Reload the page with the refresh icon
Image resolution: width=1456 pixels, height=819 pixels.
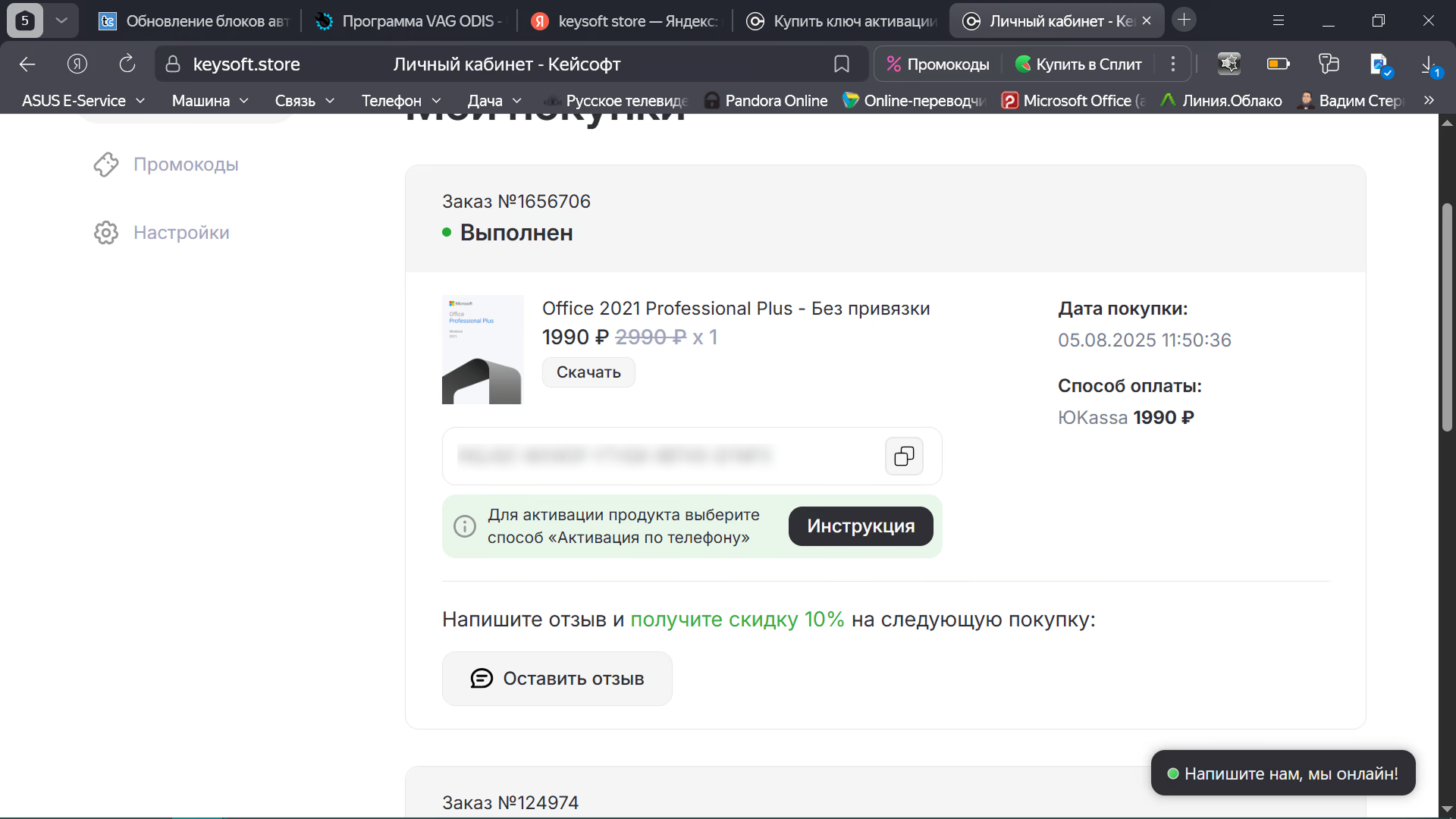pyautogui.click(x=127, y=64)
